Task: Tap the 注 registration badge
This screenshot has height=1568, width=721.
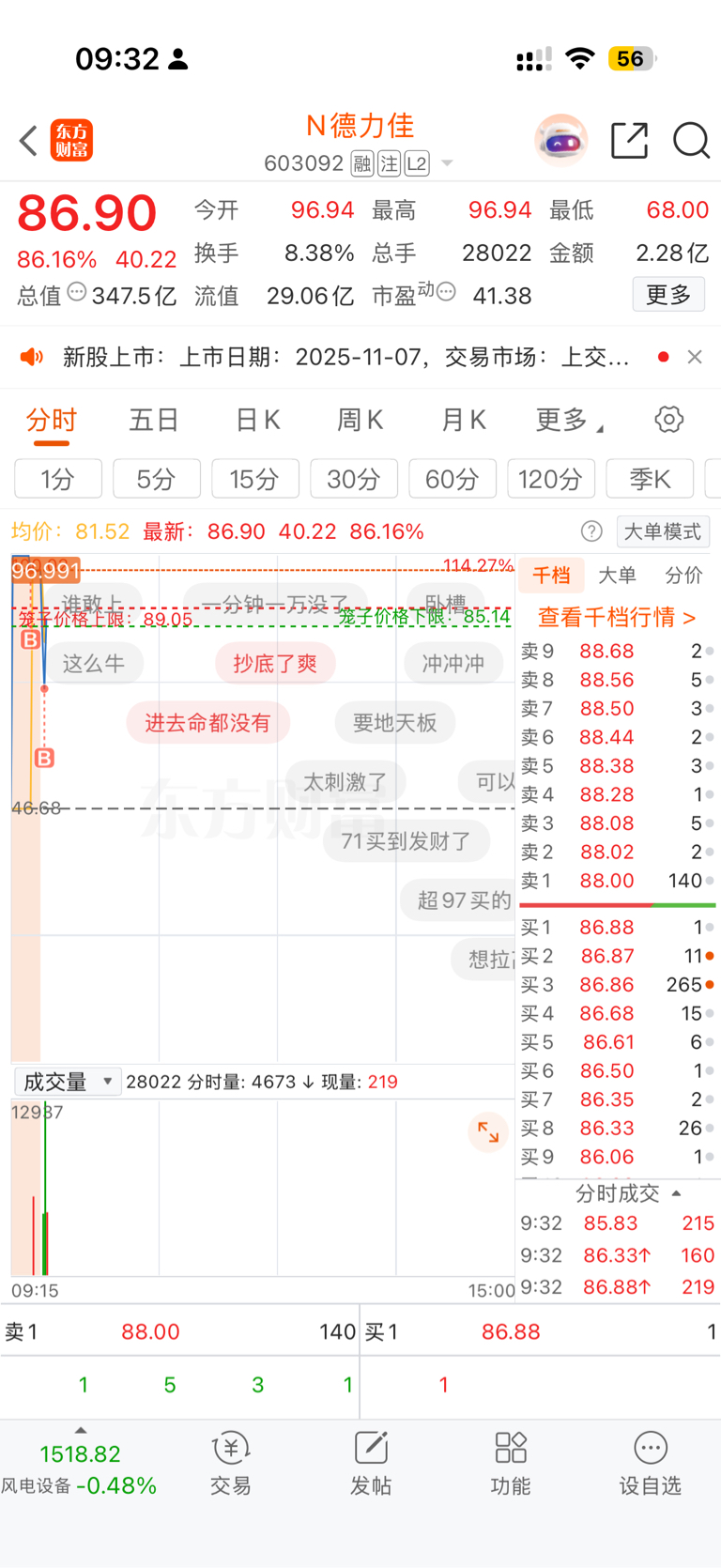Action: click(x=389, y=164)
